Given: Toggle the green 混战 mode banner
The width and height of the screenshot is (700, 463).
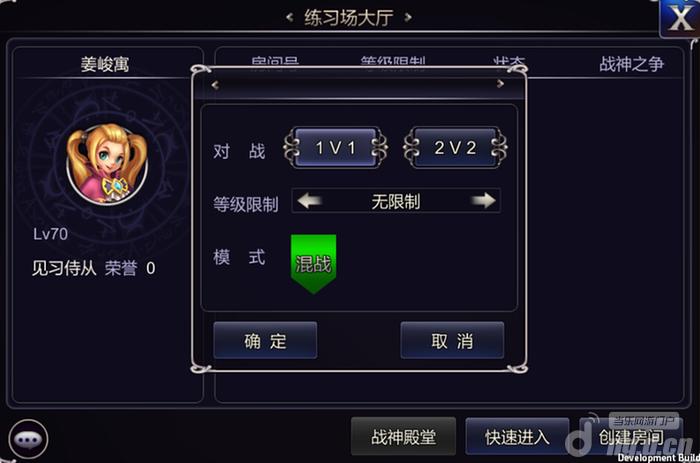Looking at the screenshot, I should (x=313, y=263).
